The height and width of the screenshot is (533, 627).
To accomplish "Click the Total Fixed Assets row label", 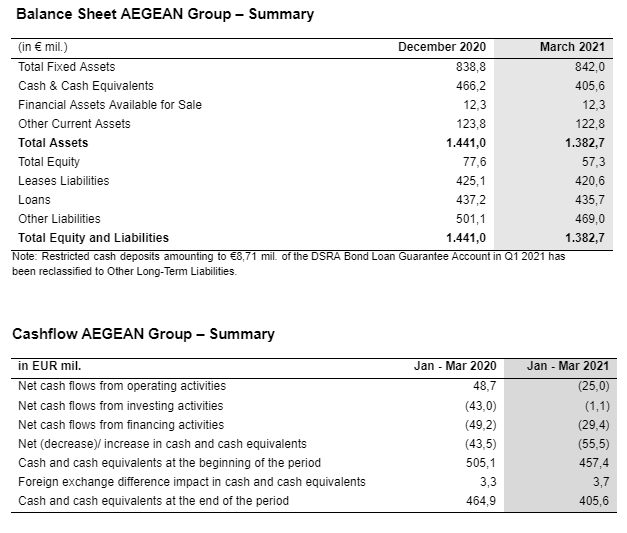I will [66, 66].
